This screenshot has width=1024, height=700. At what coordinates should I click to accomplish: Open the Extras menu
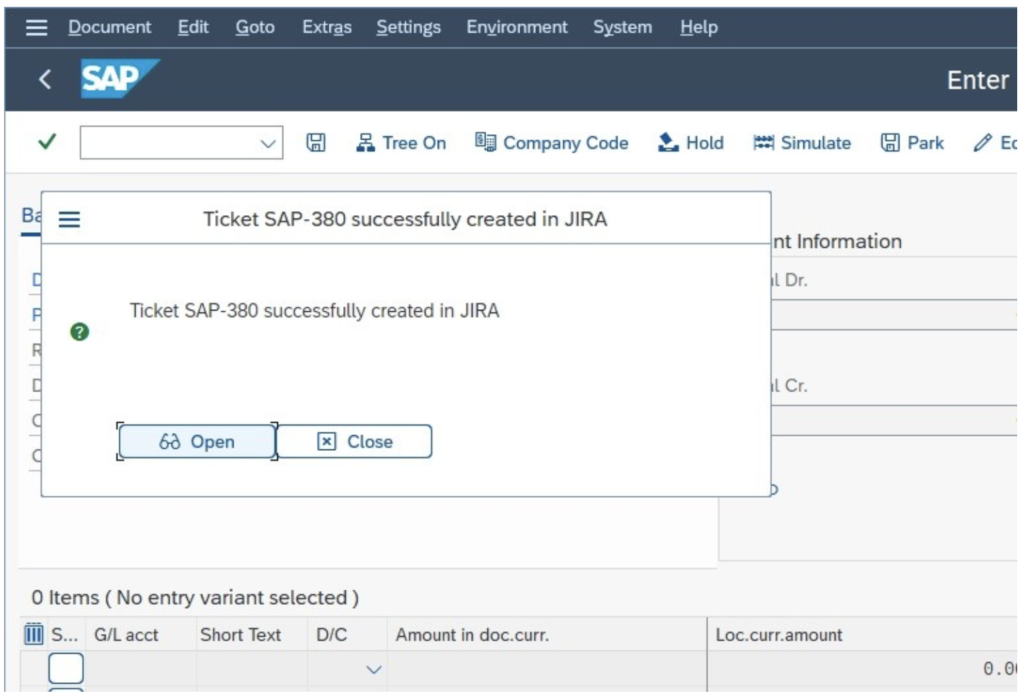327,27
